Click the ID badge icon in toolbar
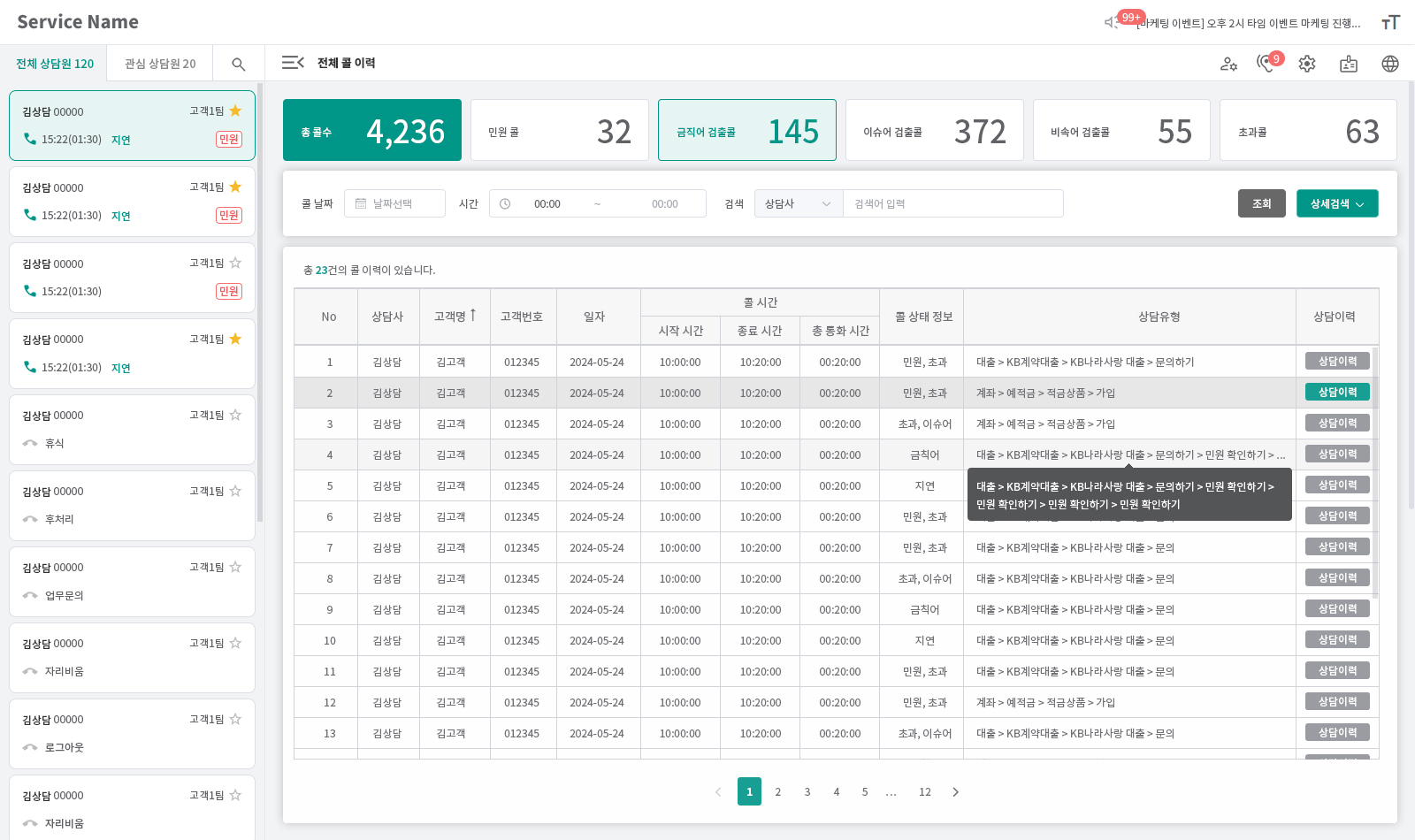Screen dimensions: 1415x840 (1349, 64)
